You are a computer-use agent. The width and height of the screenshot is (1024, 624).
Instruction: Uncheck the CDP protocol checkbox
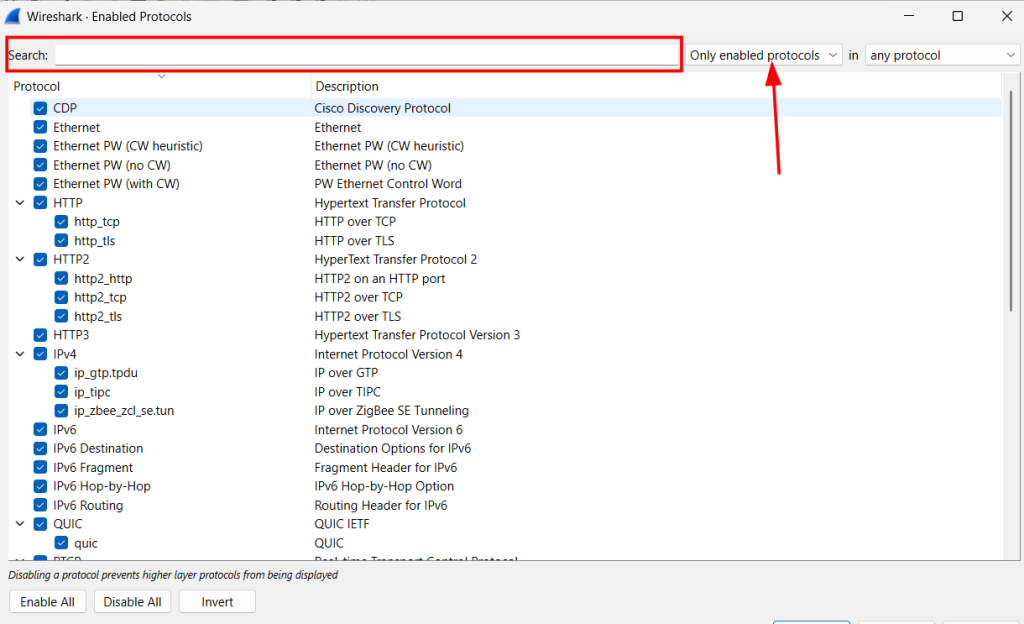pyautogui.click(x=40, y=108)
